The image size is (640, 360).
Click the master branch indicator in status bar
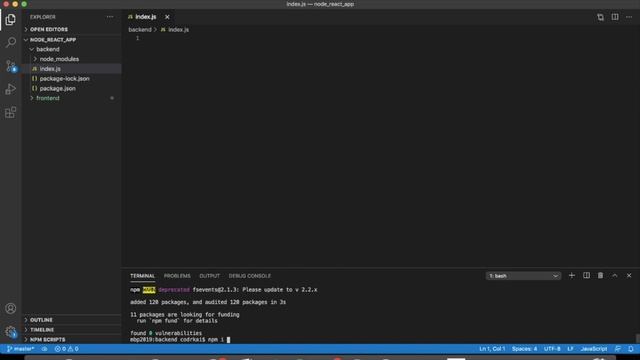[20, 349]
